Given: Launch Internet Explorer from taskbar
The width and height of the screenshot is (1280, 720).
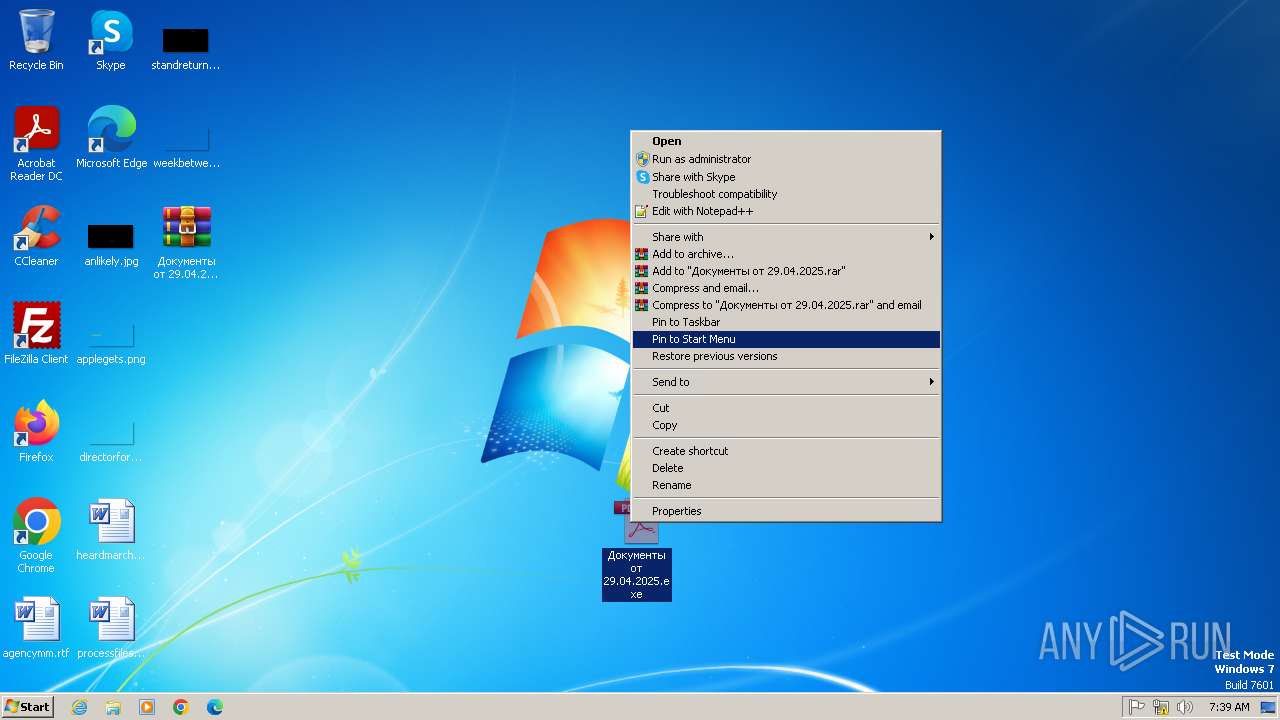Looking at the screenshot, I should tap(79, 707).
